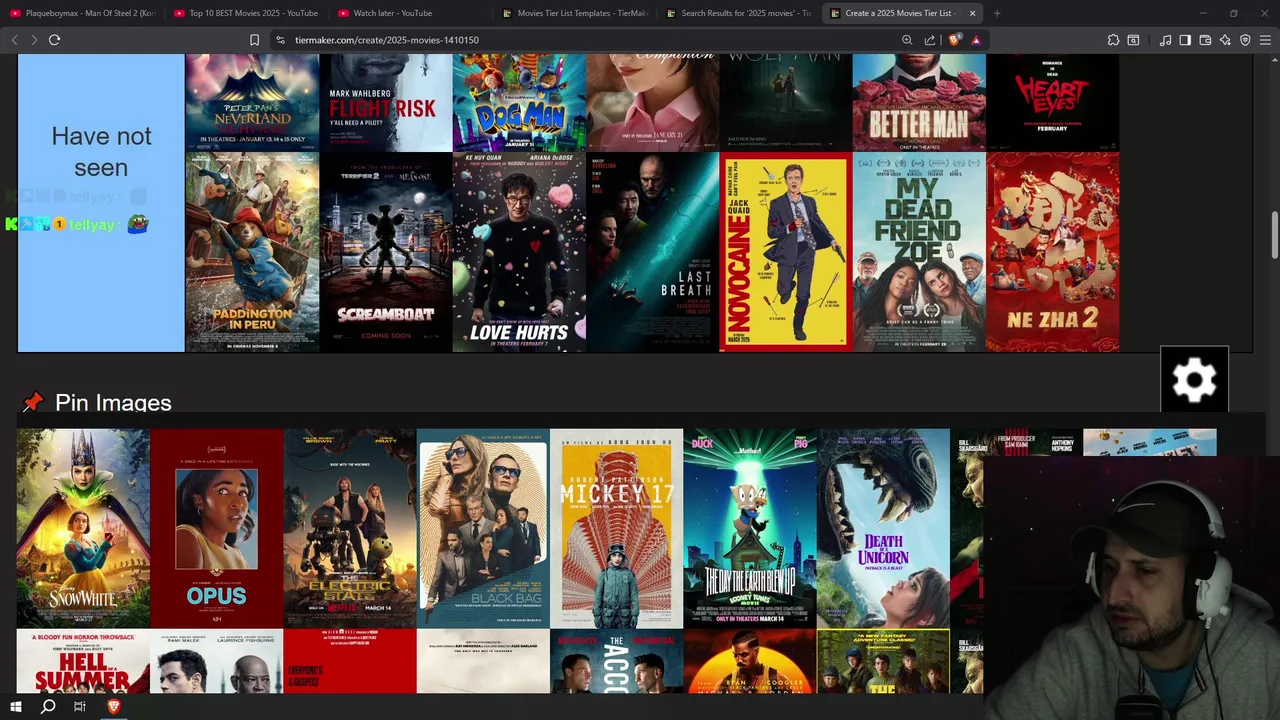
Task: Go back to the previous page
Action: point(14,40)
